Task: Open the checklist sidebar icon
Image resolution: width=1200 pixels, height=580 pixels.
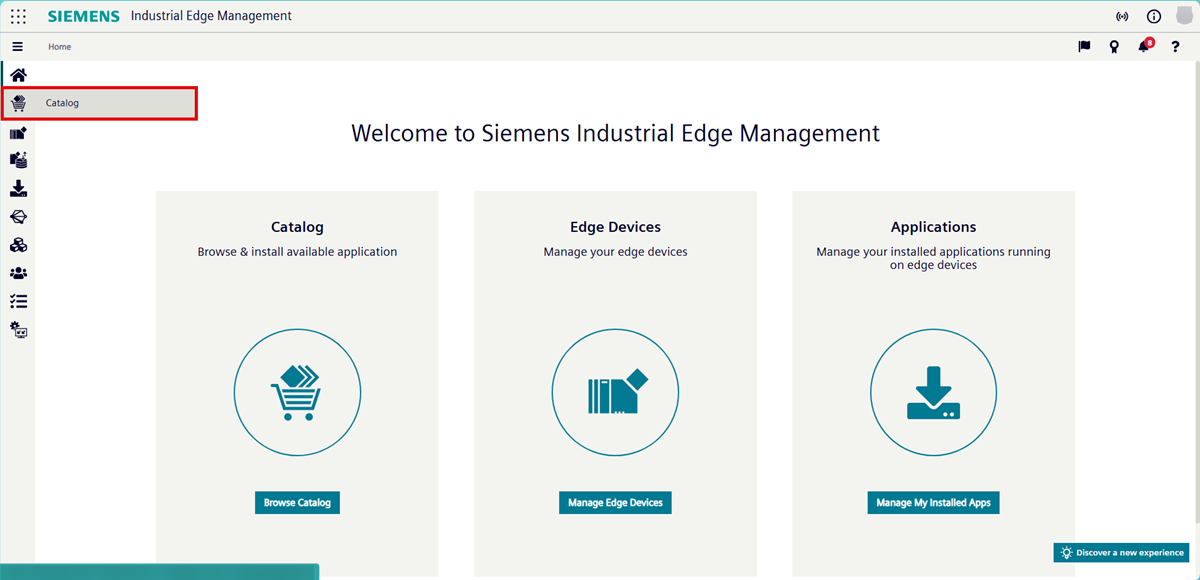Action: [18, 301]
